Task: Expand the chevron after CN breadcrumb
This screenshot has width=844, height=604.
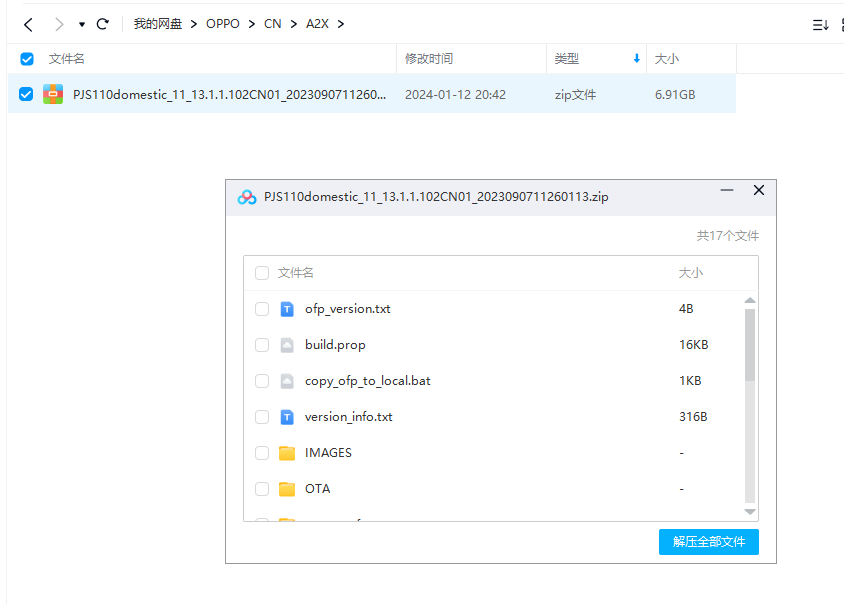Action: tap(293, 24)
